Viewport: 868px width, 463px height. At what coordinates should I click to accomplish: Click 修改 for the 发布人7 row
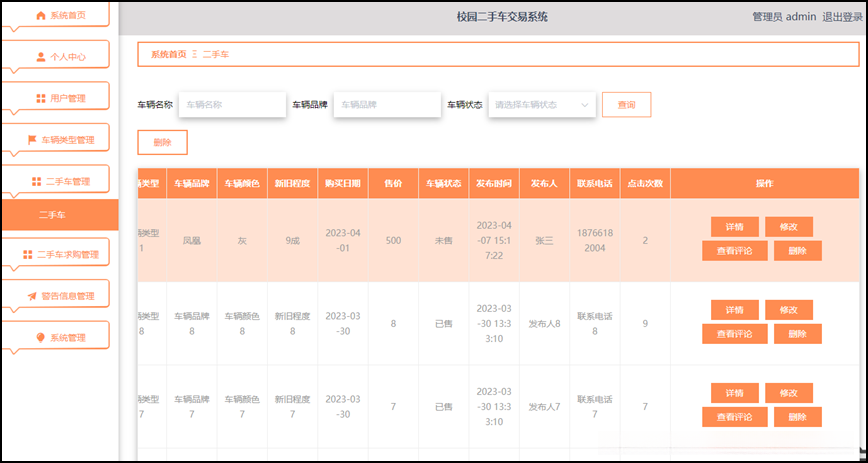coord(789,393)
